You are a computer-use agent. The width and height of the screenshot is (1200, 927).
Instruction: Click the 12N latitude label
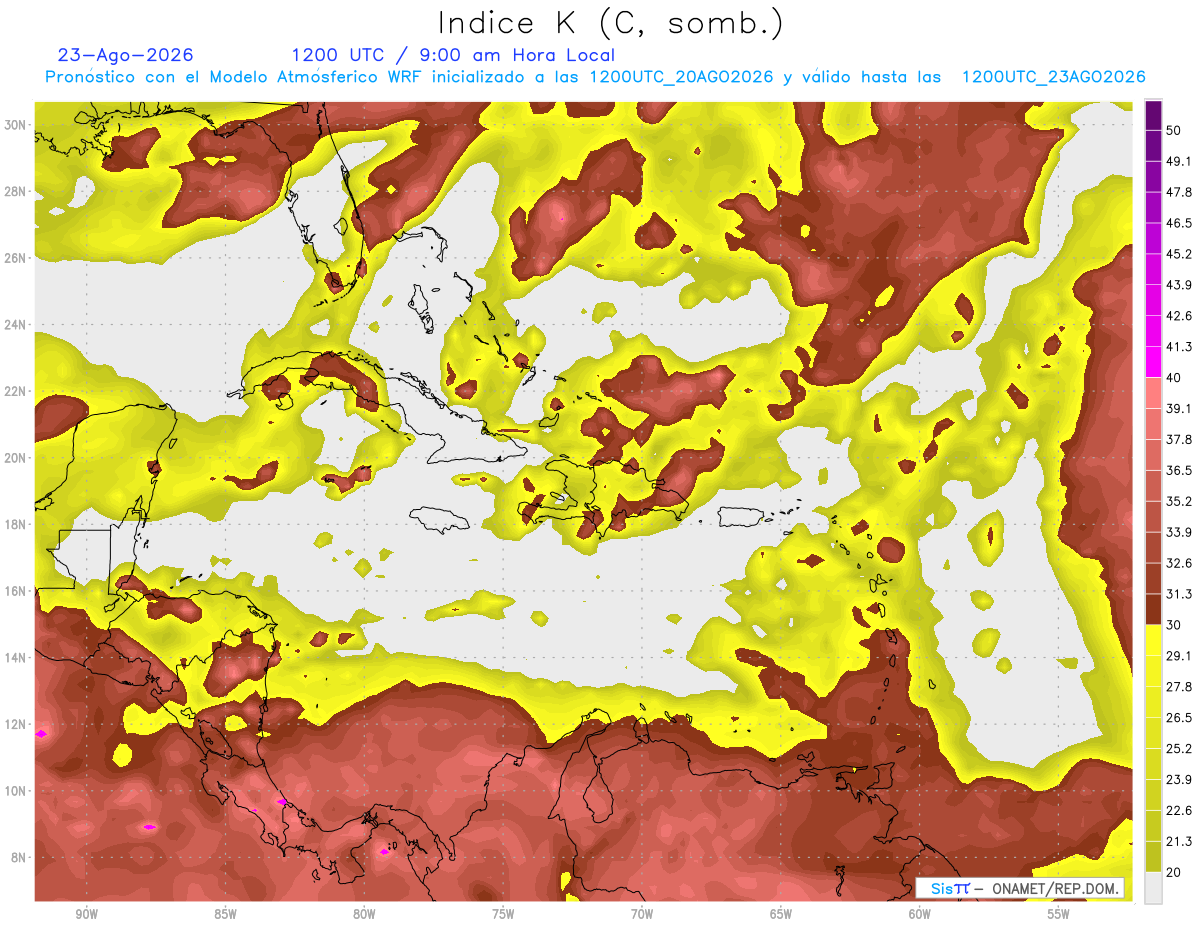click(x=15, y=725)
